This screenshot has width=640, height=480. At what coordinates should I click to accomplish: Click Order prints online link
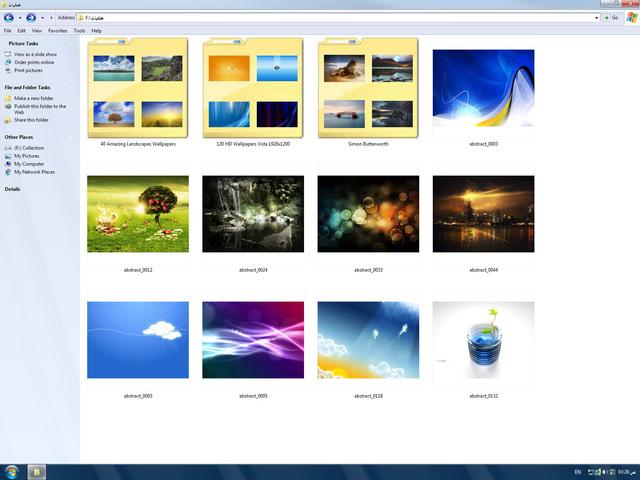tap(34, 62)
